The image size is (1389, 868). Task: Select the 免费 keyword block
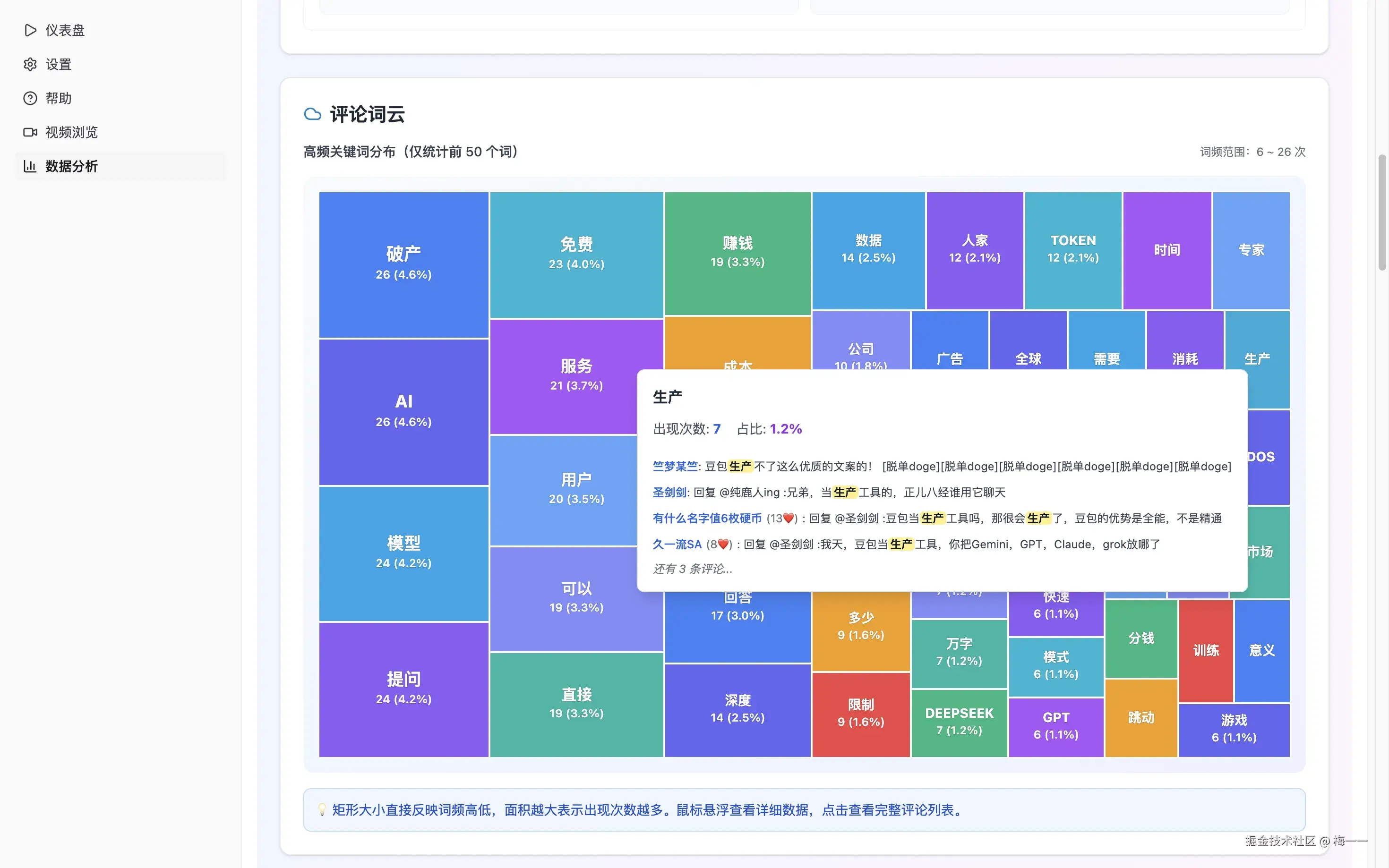coord(576,253)
